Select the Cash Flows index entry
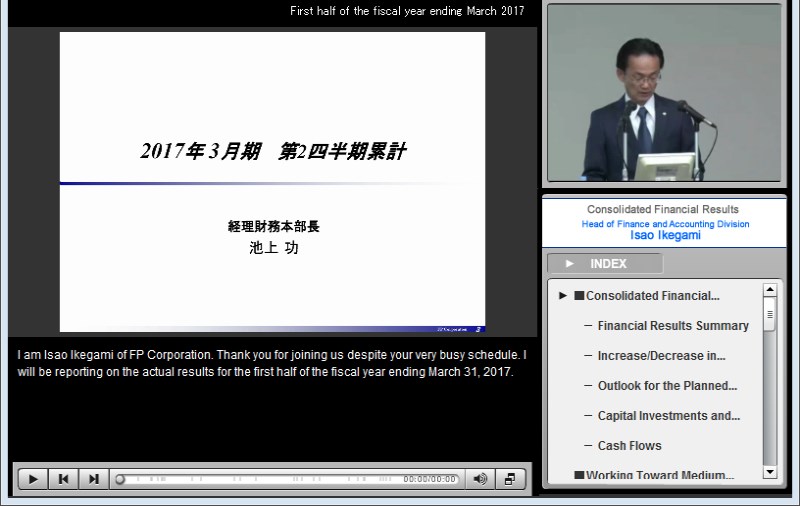 point(629,446)
